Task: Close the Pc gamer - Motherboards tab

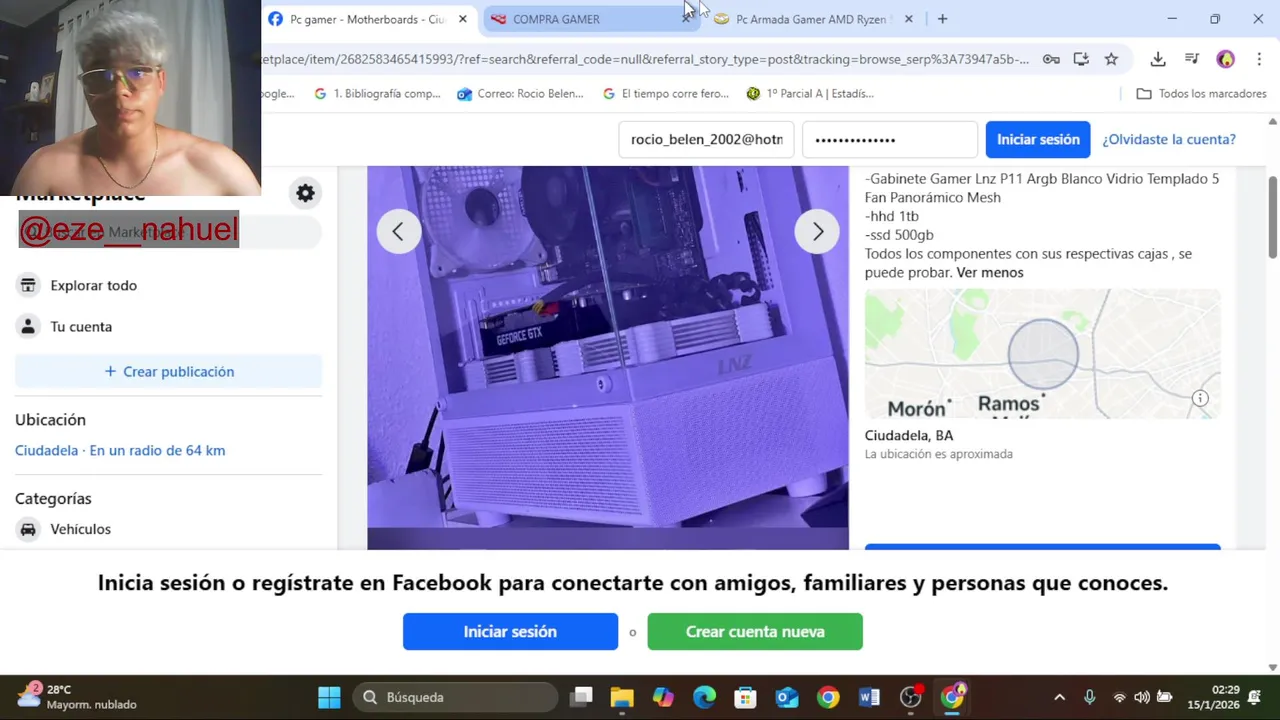Action: tap(462, 19)
